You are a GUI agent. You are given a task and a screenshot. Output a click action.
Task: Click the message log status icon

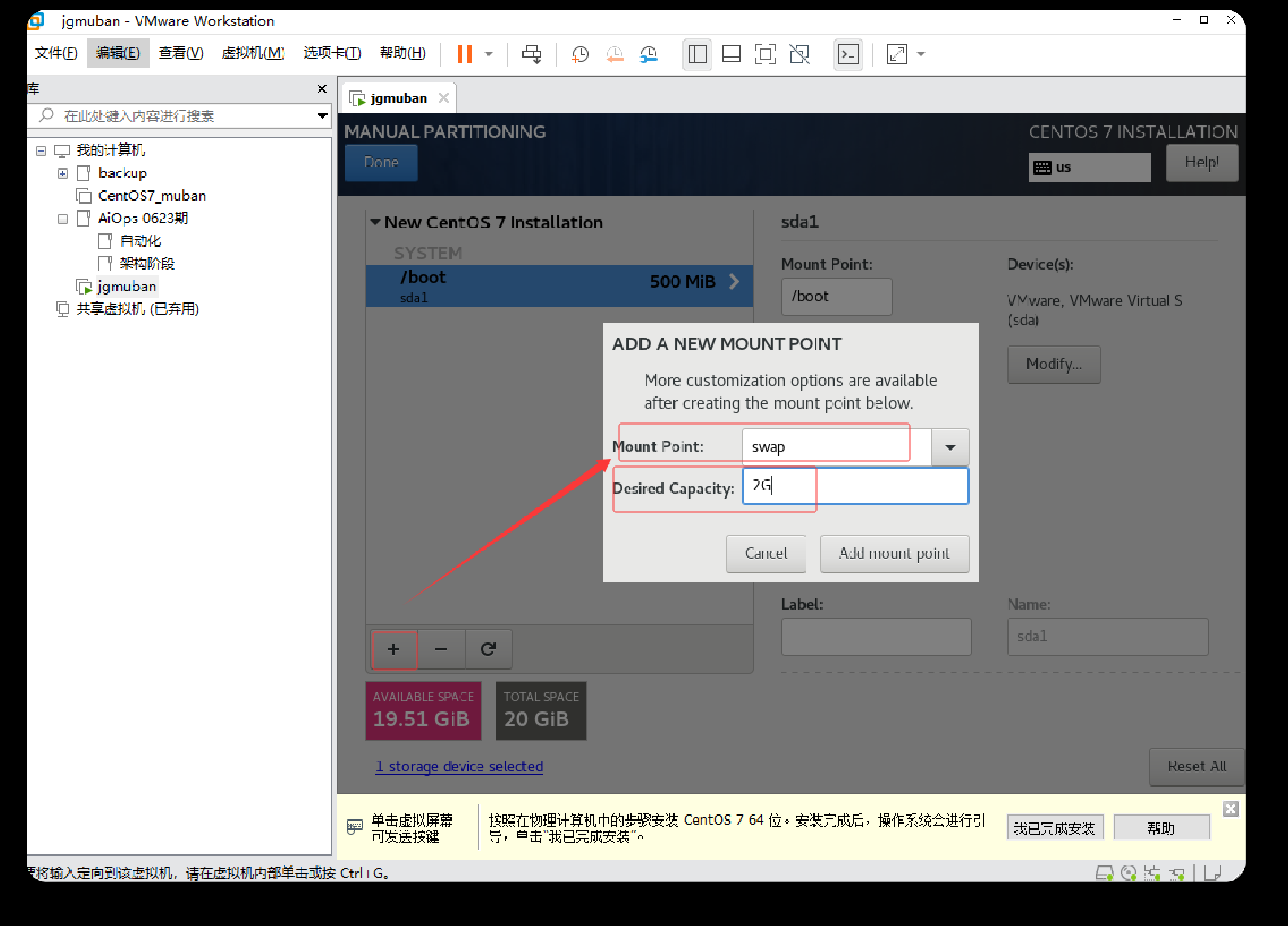pos(1212,873)
